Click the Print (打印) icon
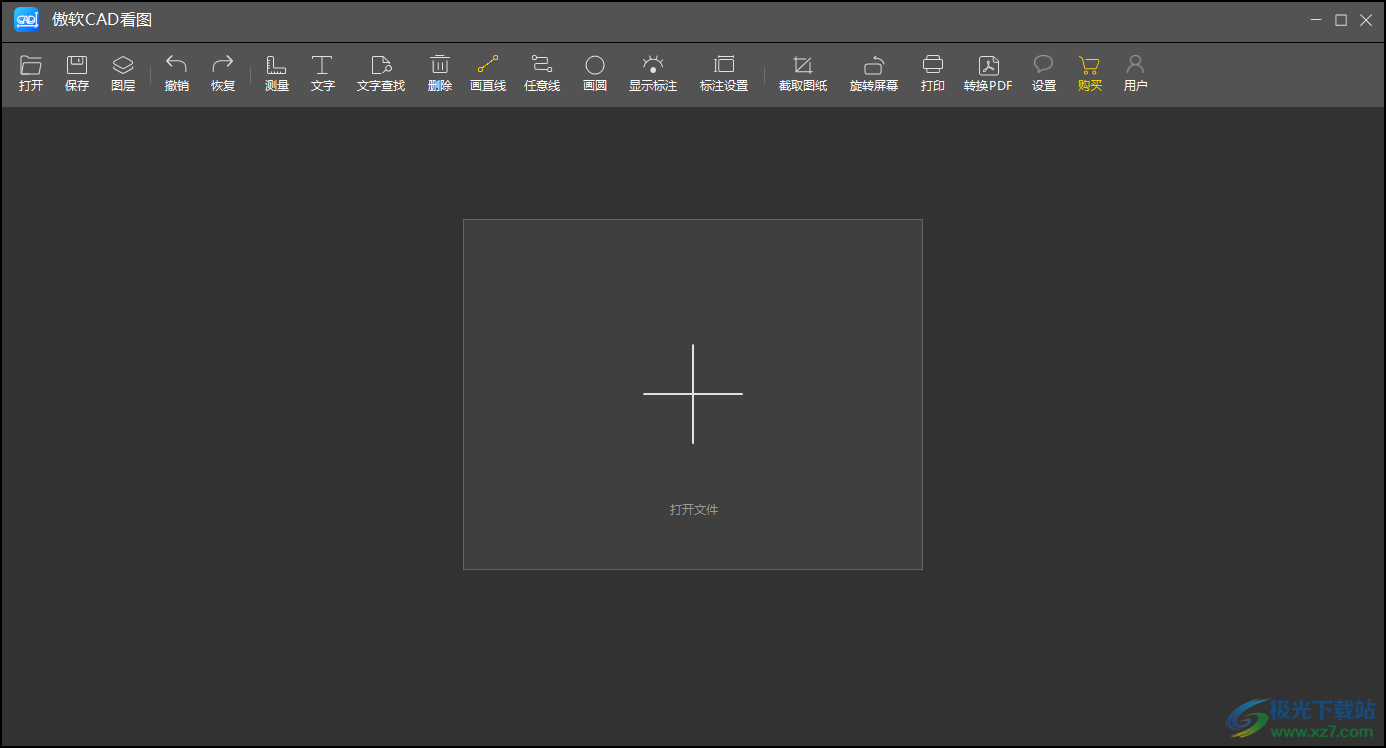 (x=933, y=66)
